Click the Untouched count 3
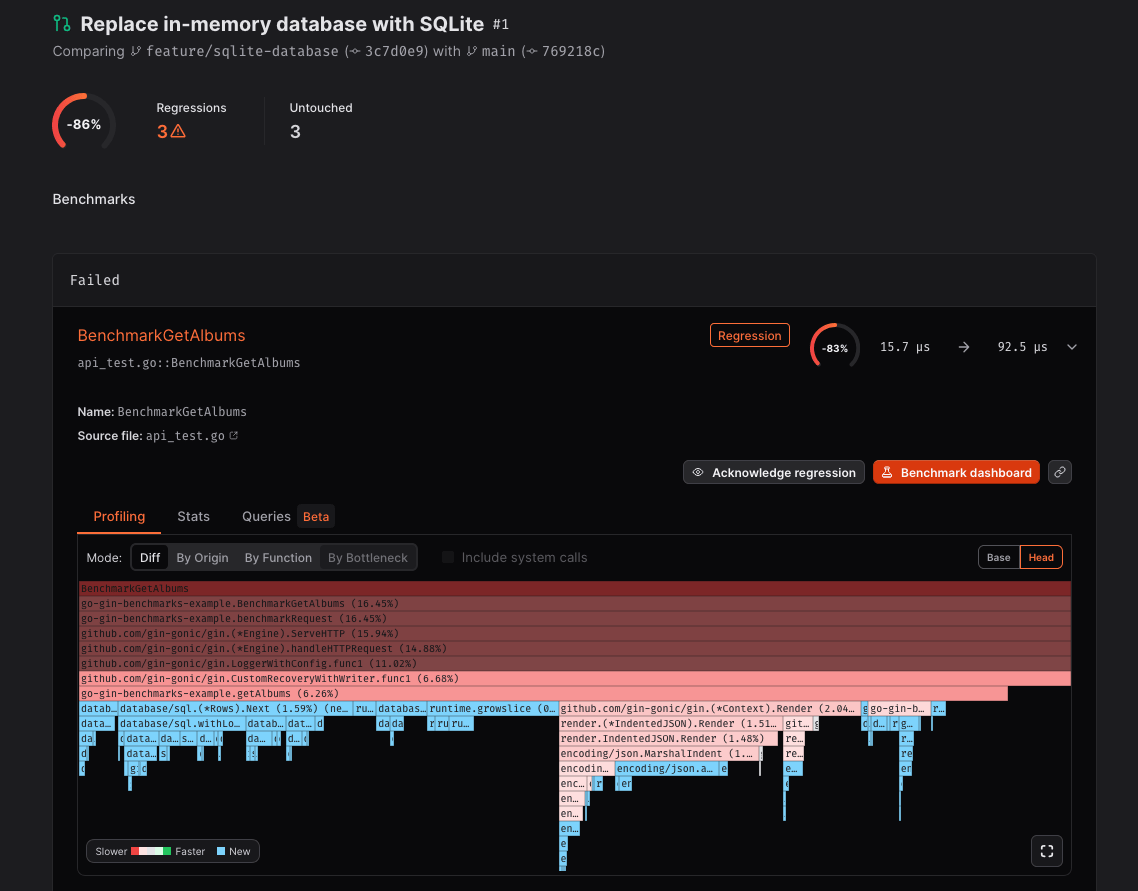Viewport: 1138px width, 891px height. point(295,132)
